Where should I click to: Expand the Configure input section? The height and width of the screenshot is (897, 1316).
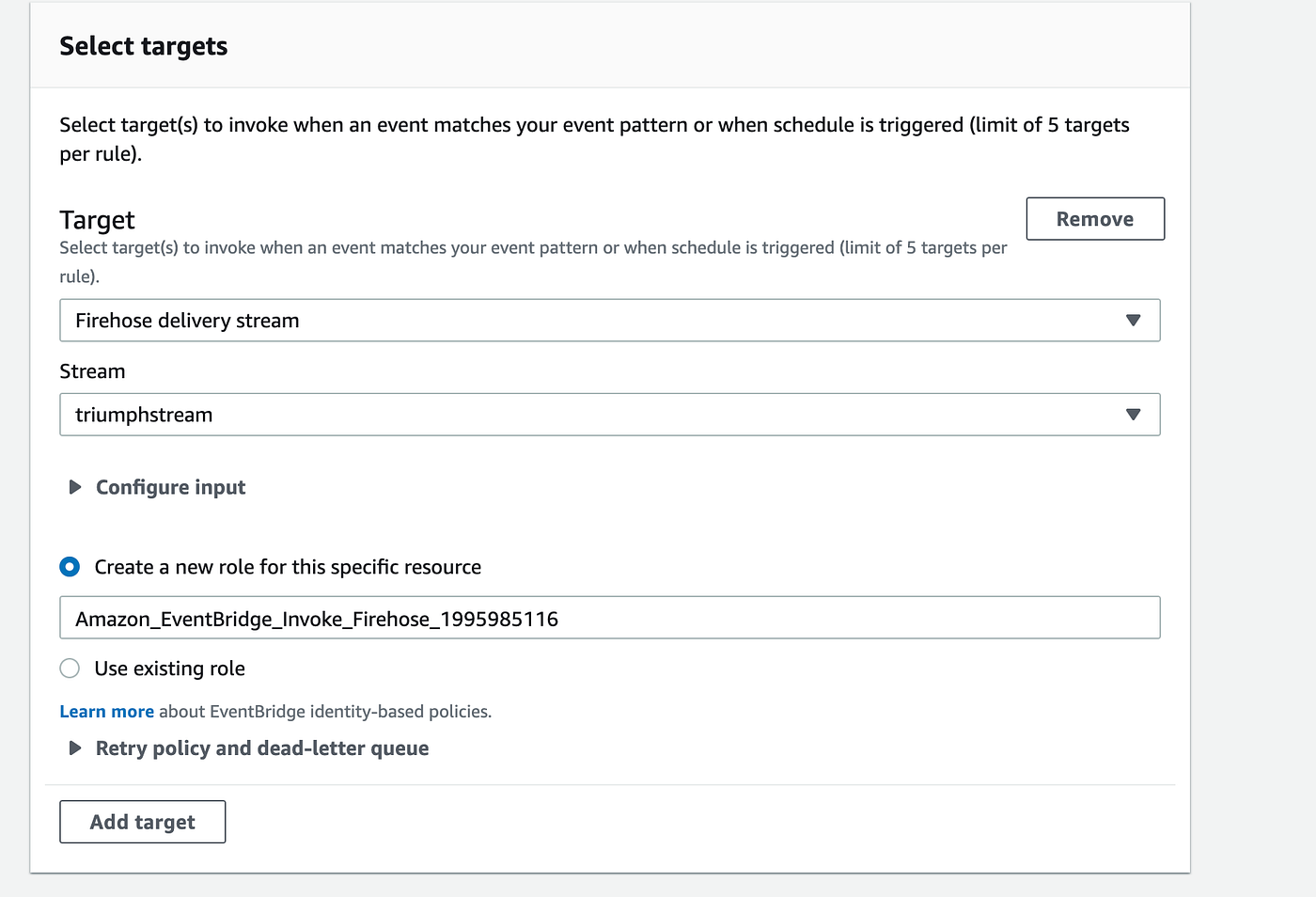170,487
